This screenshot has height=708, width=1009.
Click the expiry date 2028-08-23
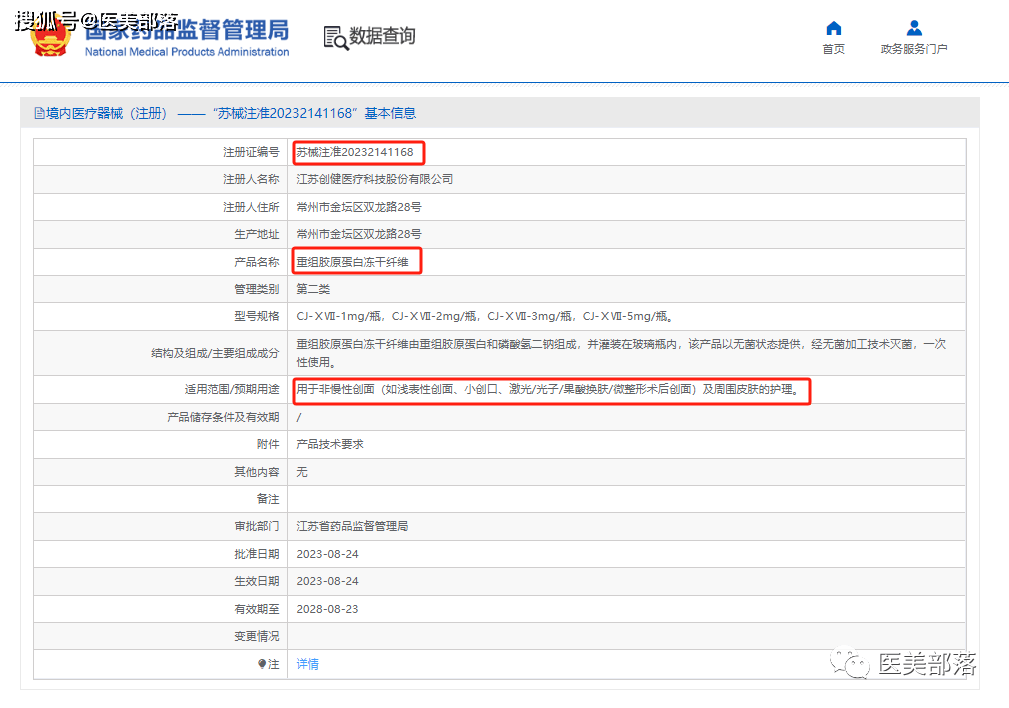(x=327, y=609)
